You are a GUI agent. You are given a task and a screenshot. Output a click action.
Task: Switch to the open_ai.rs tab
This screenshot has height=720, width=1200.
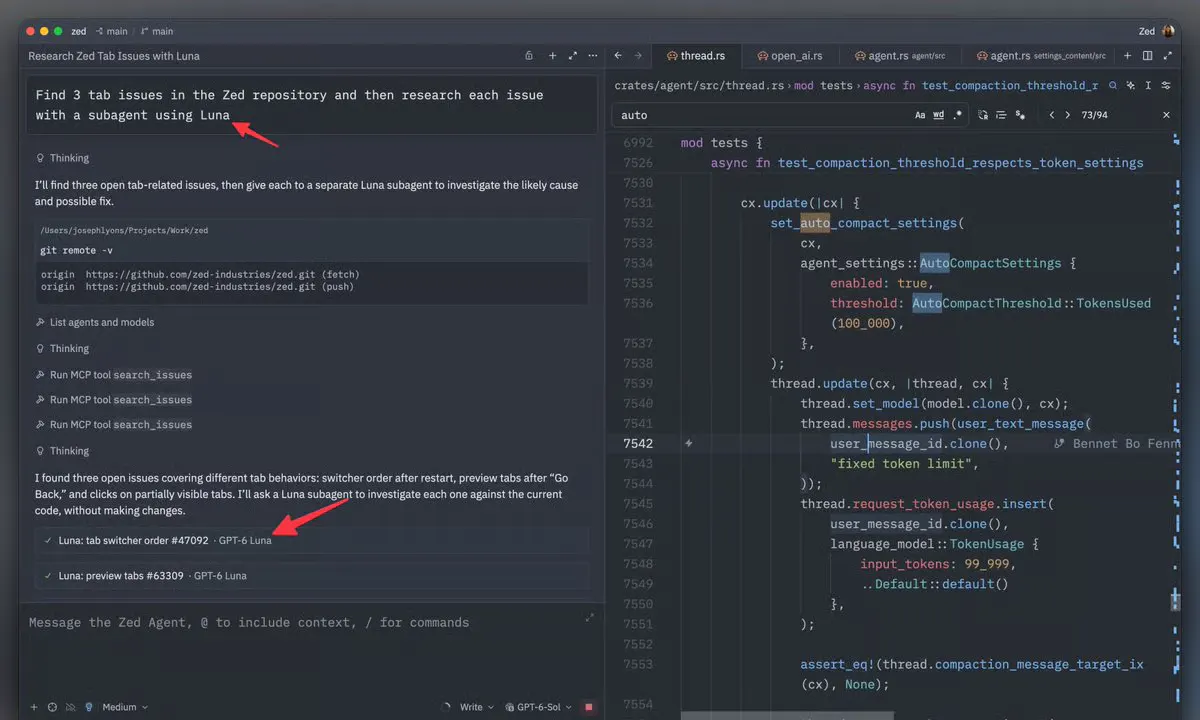[790, 56]
